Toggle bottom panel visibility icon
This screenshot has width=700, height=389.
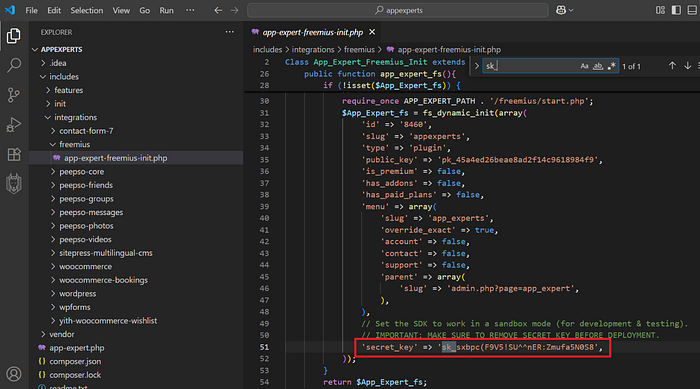[x=692, y=10]
